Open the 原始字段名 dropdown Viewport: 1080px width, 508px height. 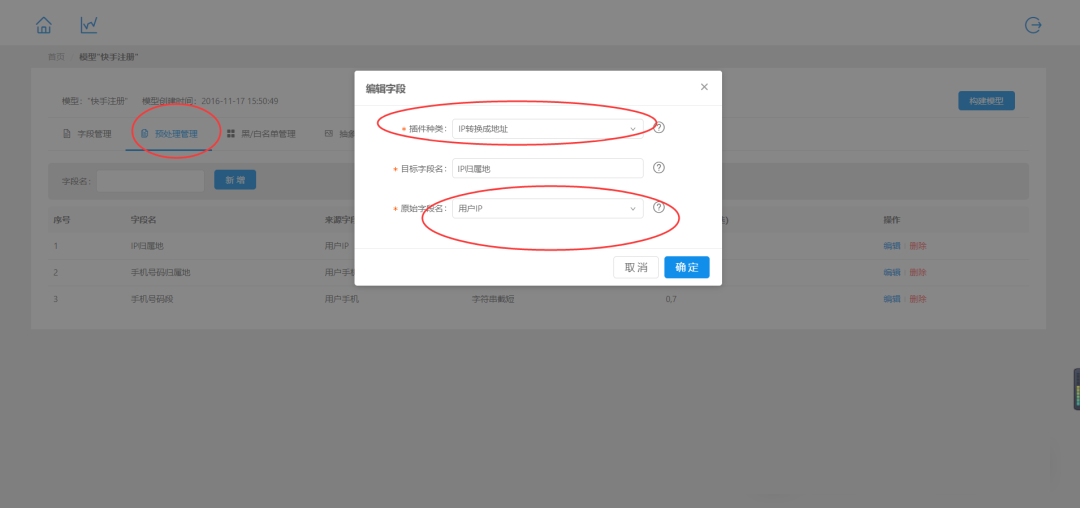tap(548, 209)
